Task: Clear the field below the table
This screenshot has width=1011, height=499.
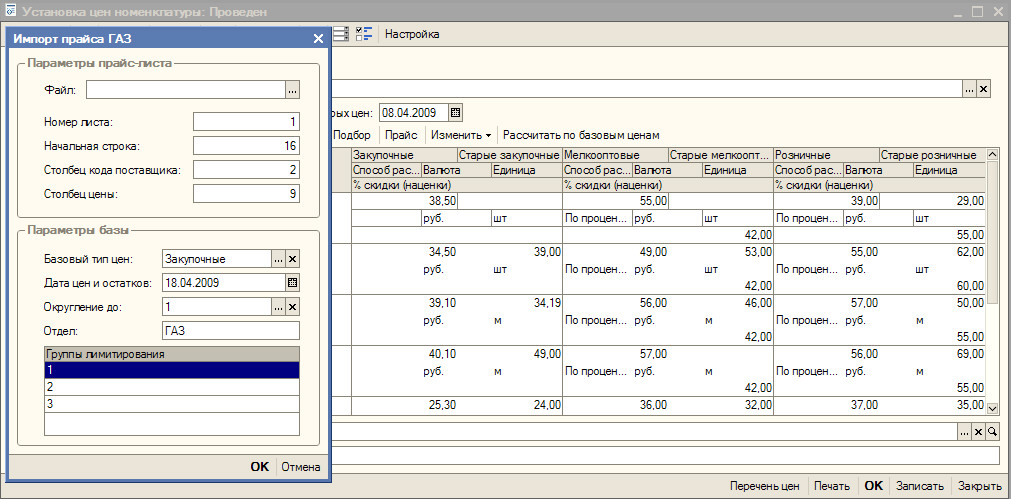Action: 977,433
